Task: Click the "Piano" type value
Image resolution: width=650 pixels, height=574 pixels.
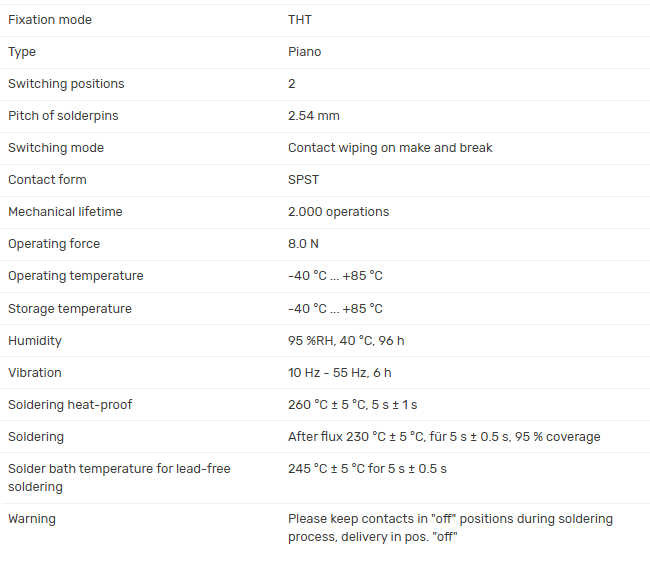Action: (305, 52)
